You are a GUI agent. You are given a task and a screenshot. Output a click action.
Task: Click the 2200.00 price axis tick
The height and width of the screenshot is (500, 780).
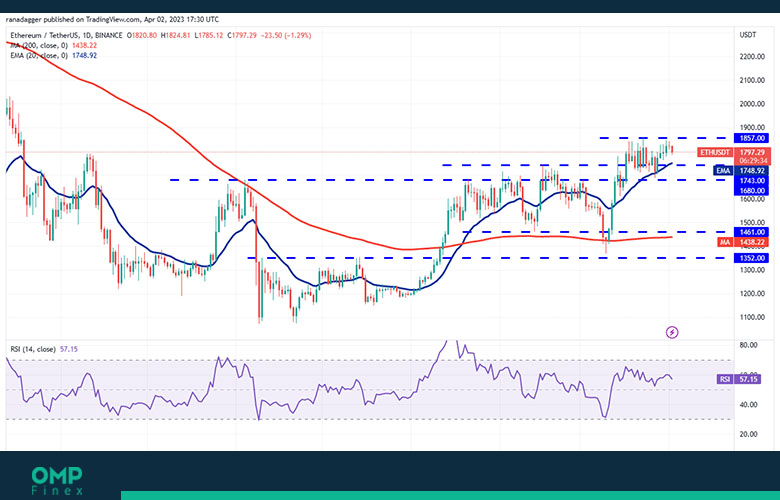(752, 57)
